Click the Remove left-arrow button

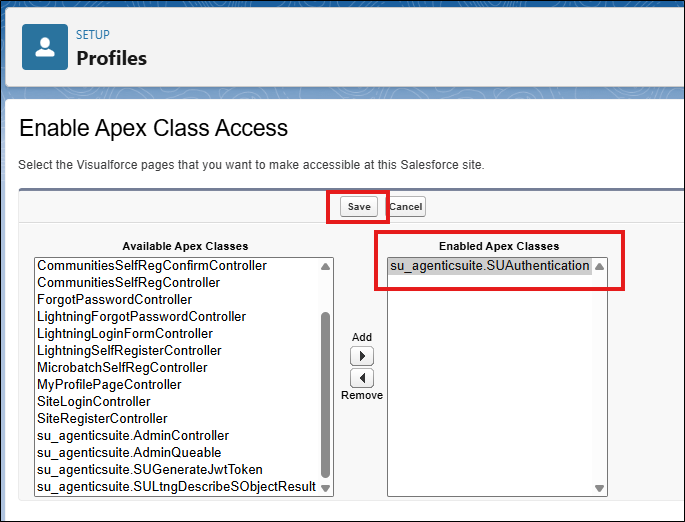(x=362, y=378)
